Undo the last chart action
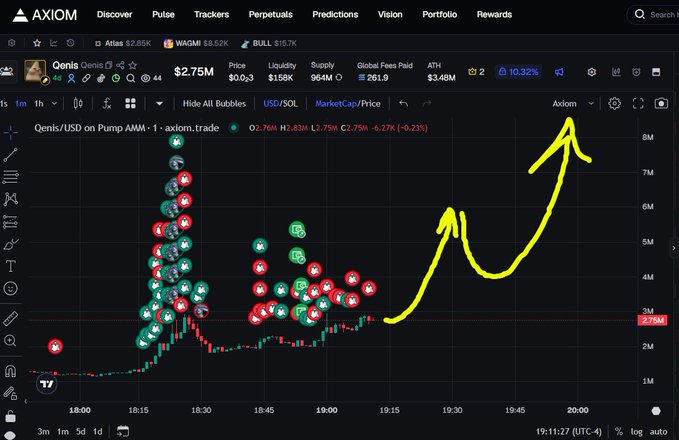Screen dimensions: 679x440 pyautogui.click(x=403, y=104)
